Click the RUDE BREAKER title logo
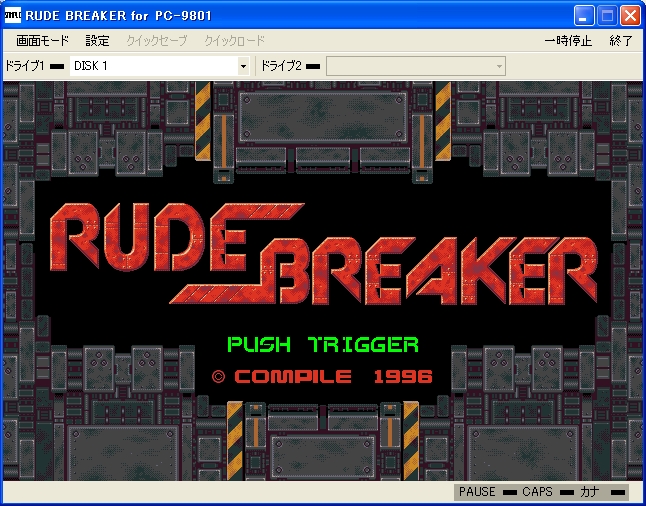Viewport: 646px width, 506px height. coord(323,253)
